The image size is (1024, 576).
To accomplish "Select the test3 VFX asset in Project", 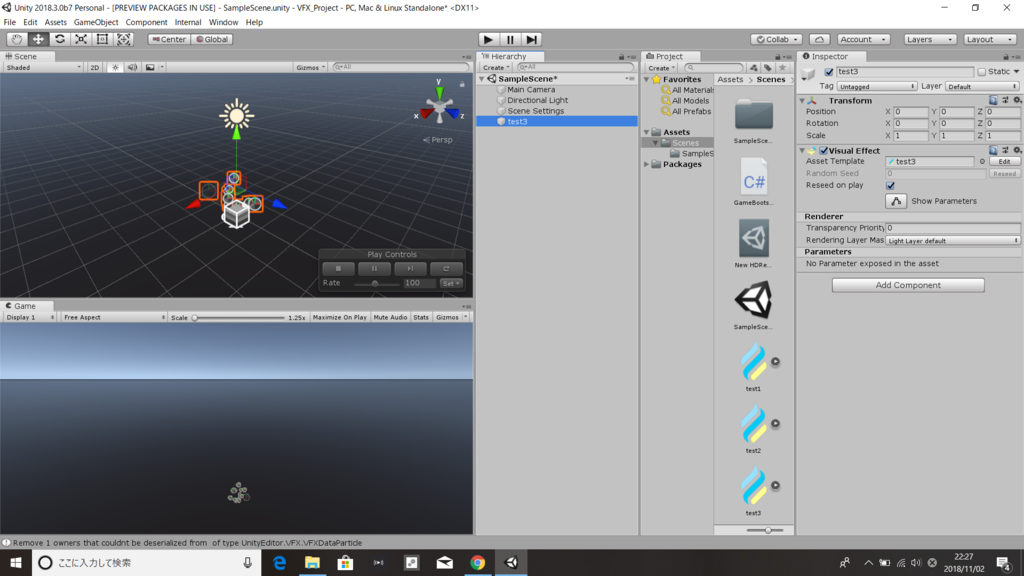I will pos(753,485).
